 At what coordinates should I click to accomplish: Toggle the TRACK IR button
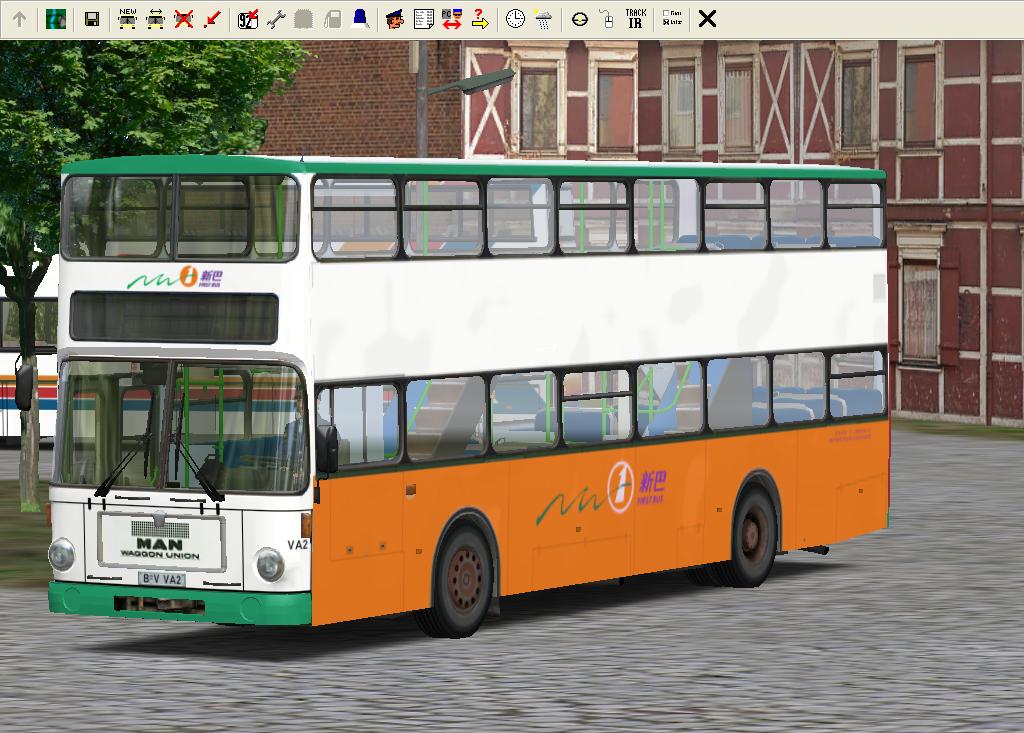point(635,19)
